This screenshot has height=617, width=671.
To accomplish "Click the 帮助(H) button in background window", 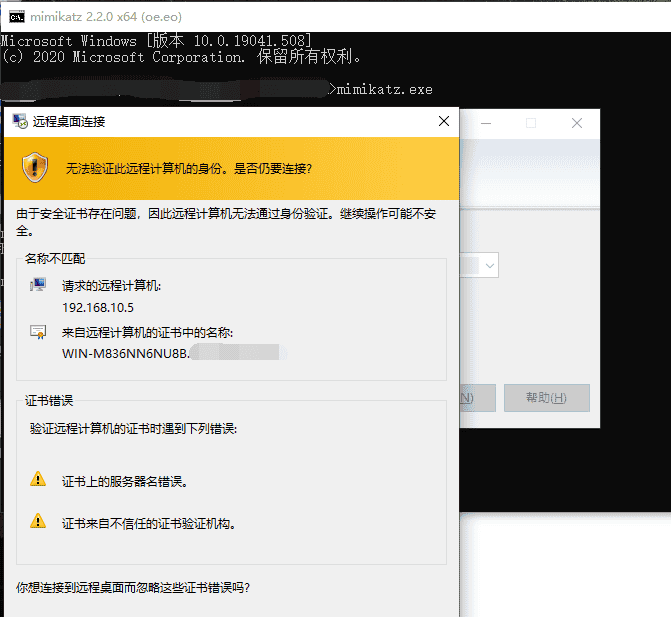I will [546, 398].
